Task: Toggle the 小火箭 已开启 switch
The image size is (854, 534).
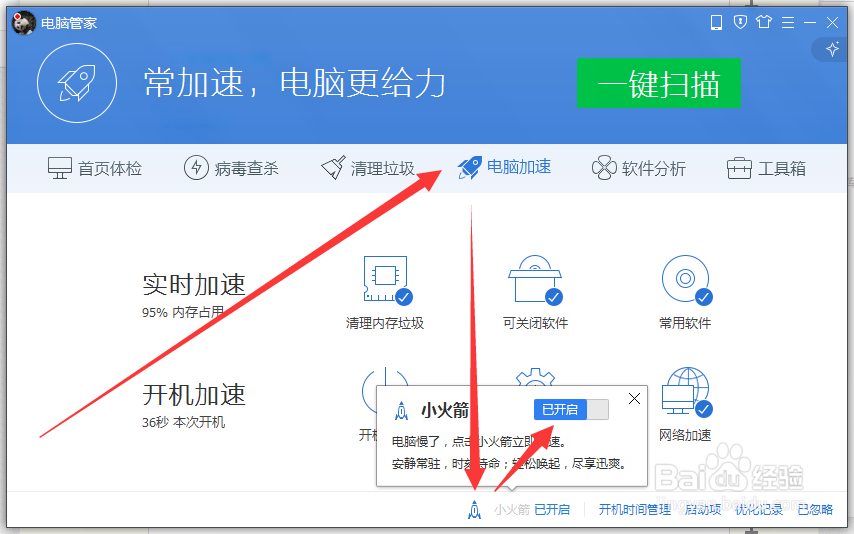Action: [x=571, y=410]
